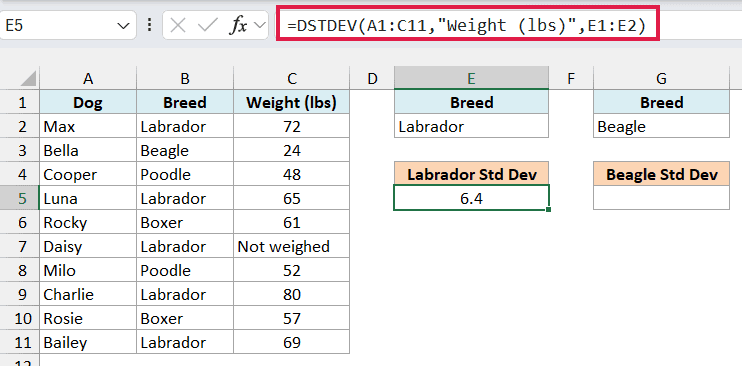Screen dimensions: 742x366
Task: Click the Labrador Std Dev header
Action: click(471, 174)
